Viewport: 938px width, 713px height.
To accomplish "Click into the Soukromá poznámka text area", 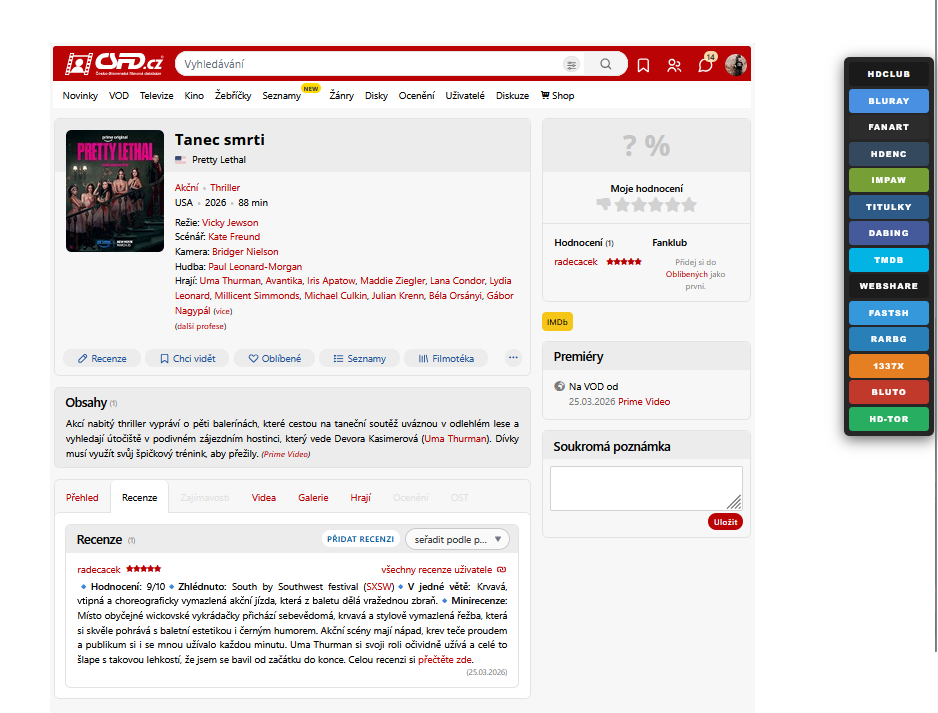I will click(x=646, y=489).
